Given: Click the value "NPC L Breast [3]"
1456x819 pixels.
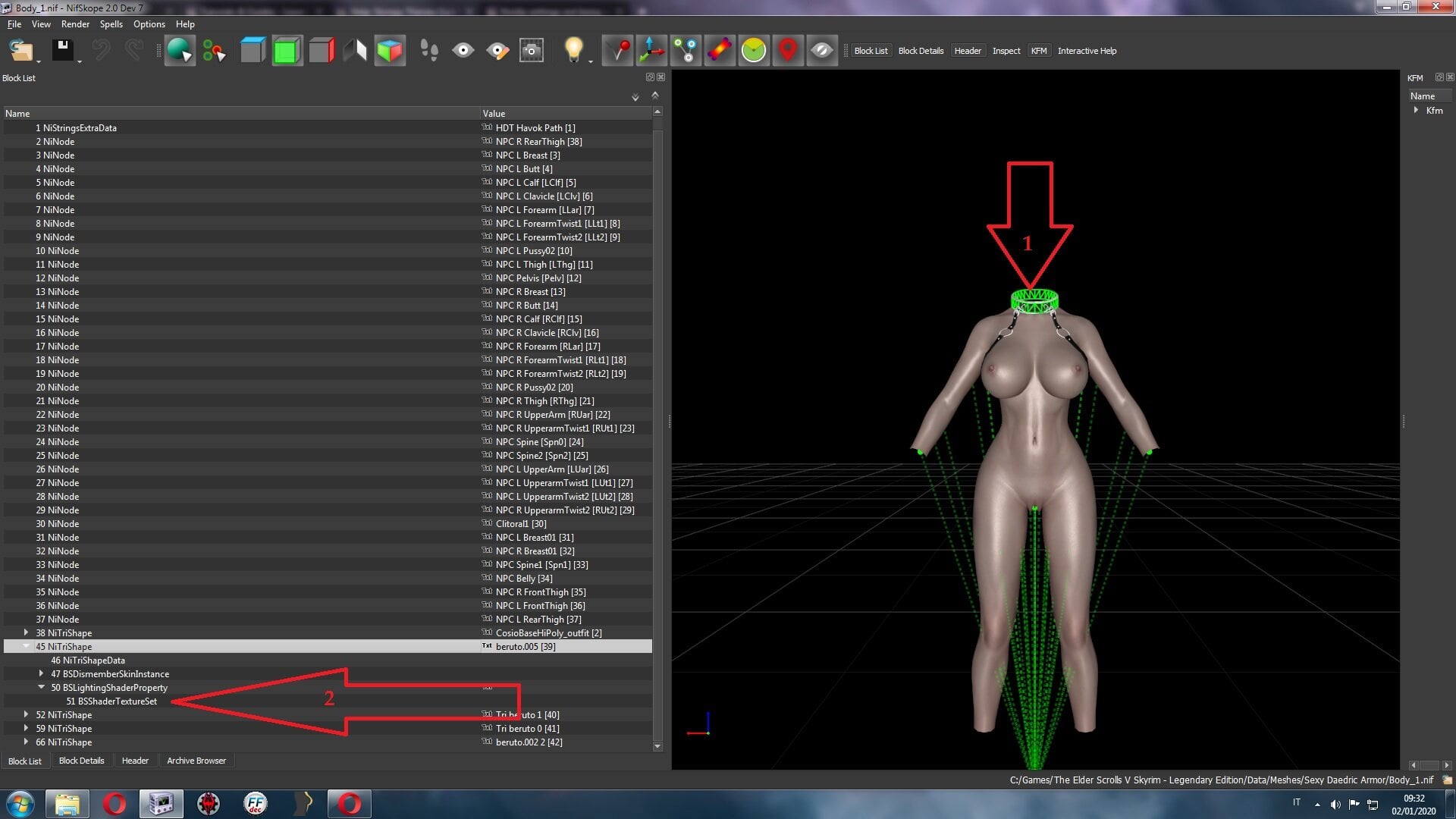Looking at the screenshot, I should coord(529,155).
